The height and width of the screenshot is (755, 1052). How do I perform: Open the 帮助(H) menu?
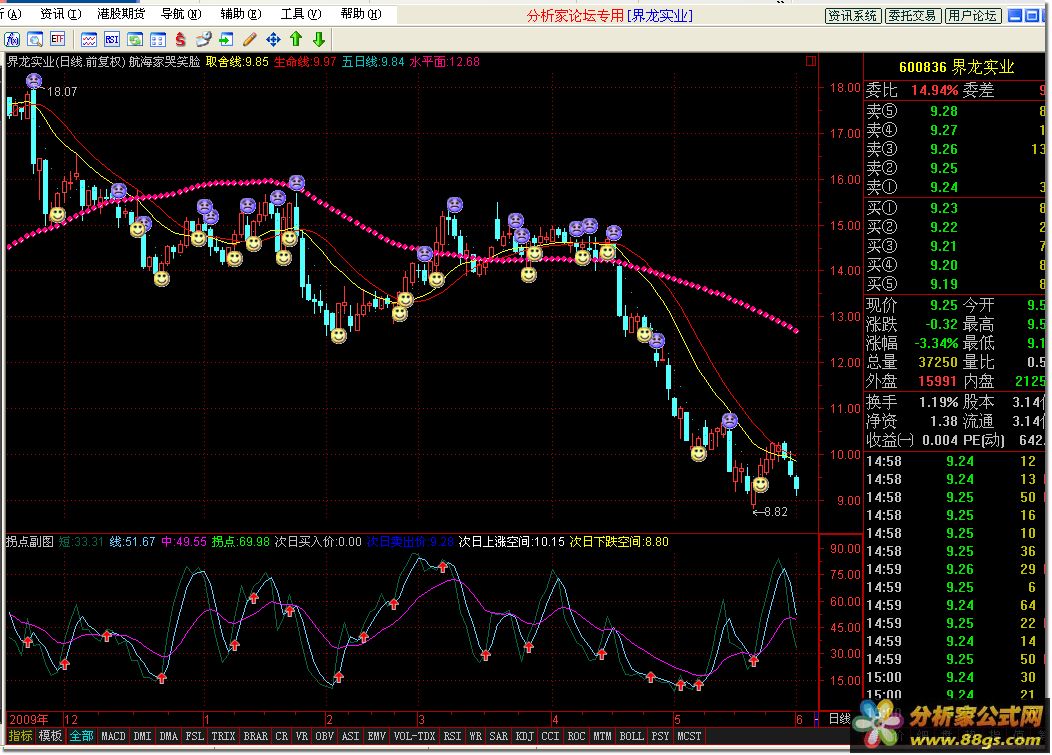[x=361, y=14]
